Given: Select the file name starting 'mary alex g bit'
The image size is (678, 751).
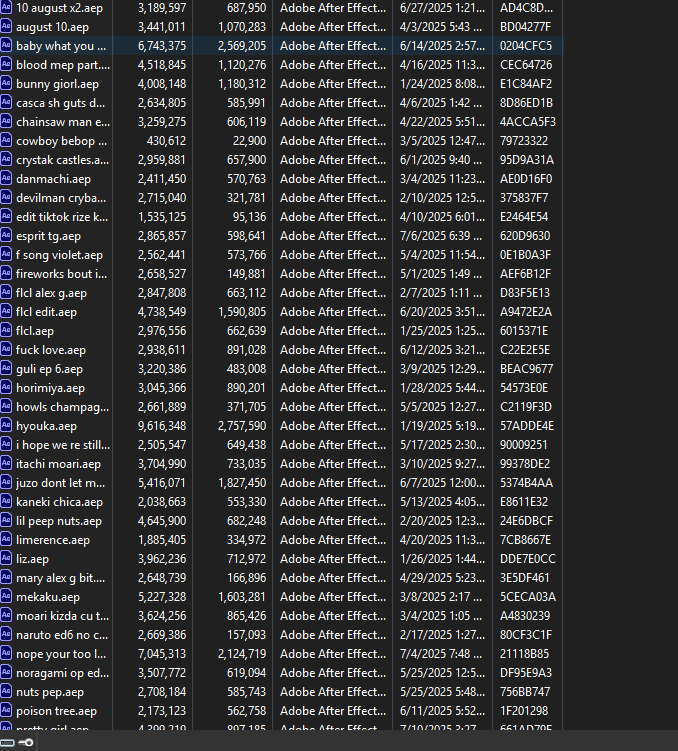Looking at the screenshot, I should [x=61, y=578].
